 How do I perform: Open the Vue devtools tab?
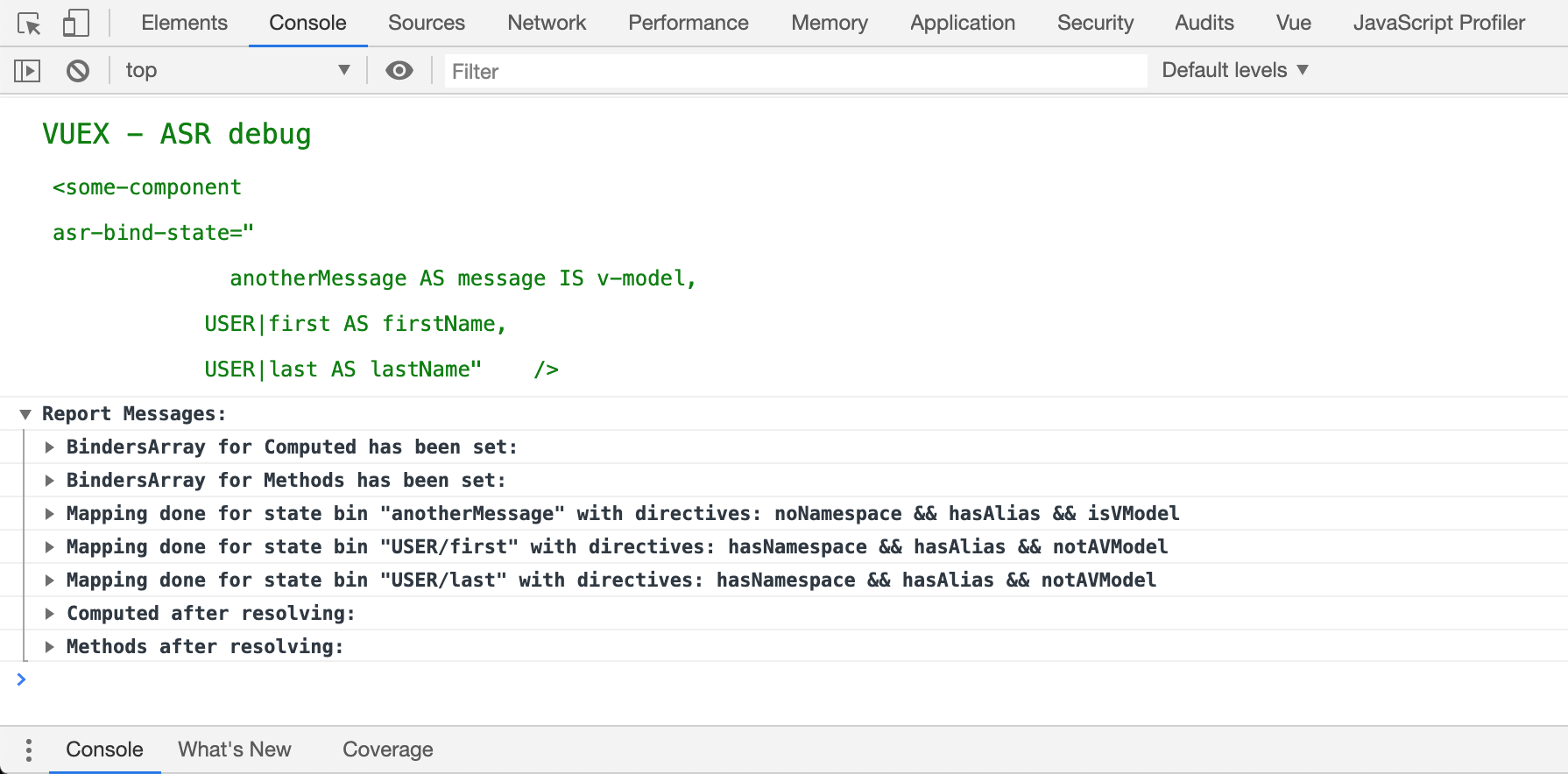pyautogui.click(x=1293, y=23)
